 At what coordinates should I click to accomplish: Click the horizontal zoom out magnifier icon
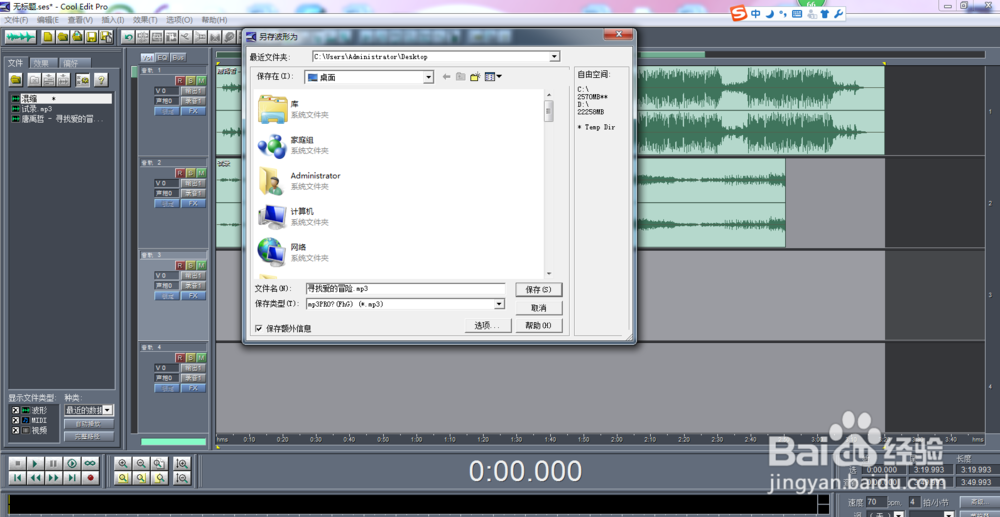(x=141, y=463)
